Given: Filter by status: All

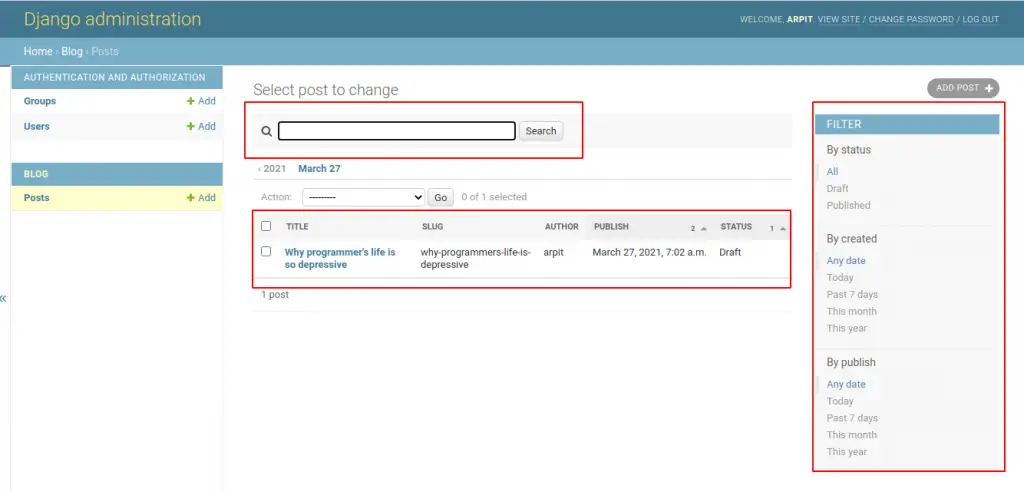Looking at the screenshot, I should [x=832, y=172].
